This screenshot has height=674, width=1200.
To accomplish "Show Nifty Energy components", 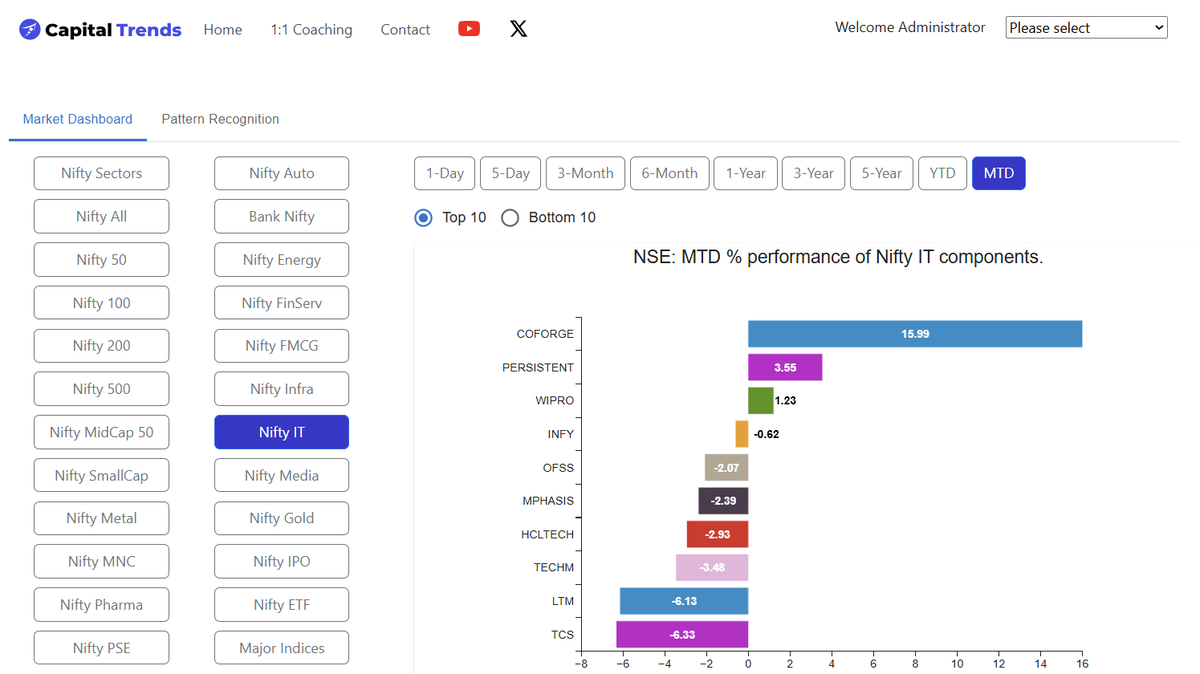I will click(282, 259).
